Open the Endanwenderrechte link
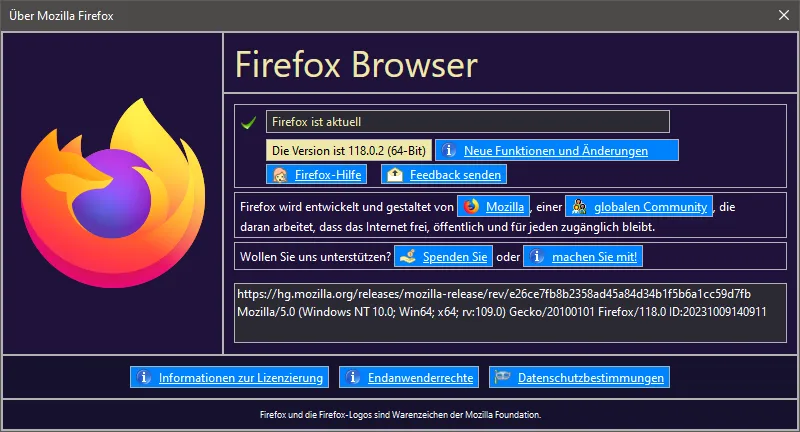The width and height of the screenshot is (800, 432). click(x=409, y=377)
